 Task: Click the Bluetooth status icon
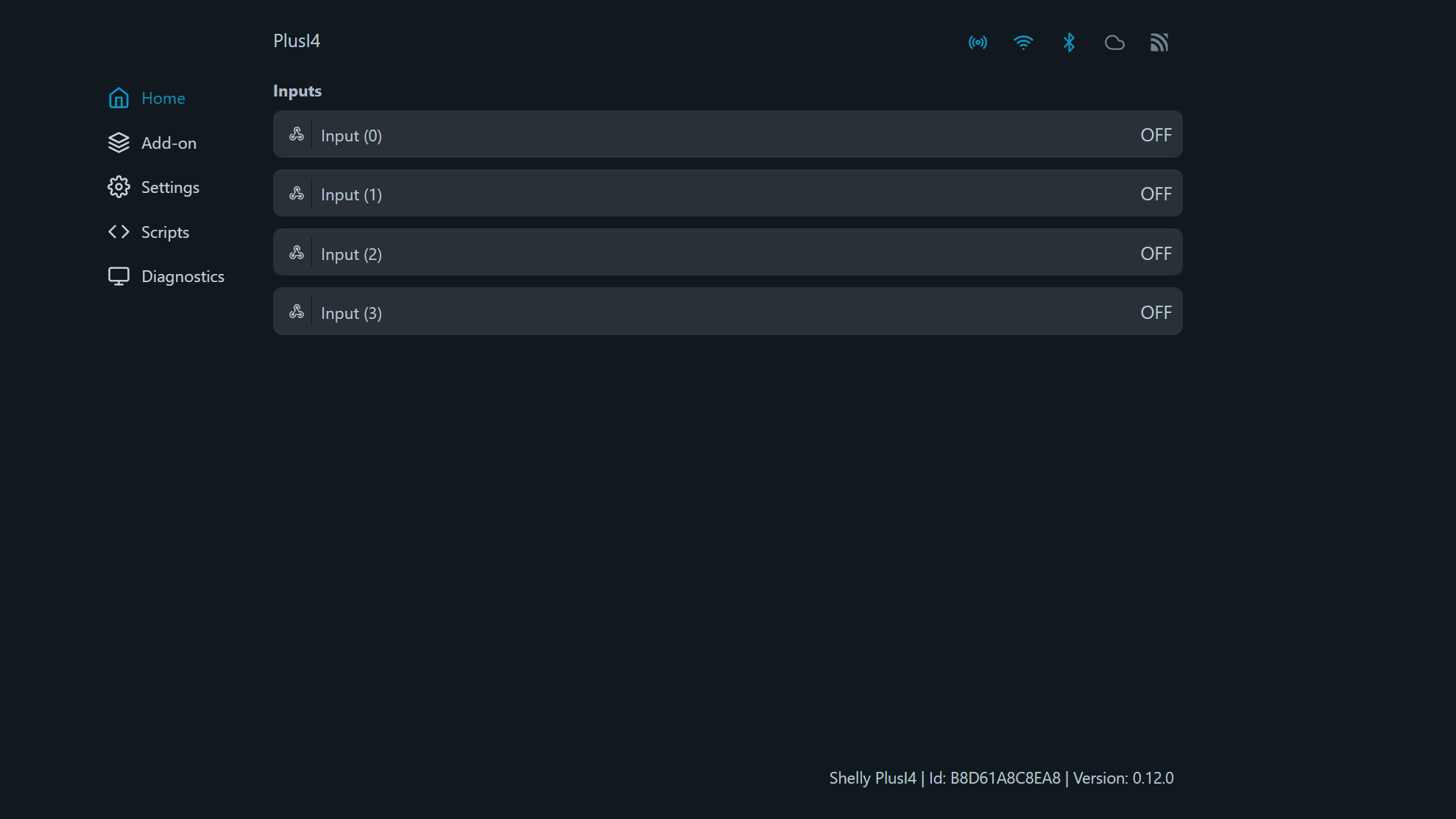[1069, 42]
